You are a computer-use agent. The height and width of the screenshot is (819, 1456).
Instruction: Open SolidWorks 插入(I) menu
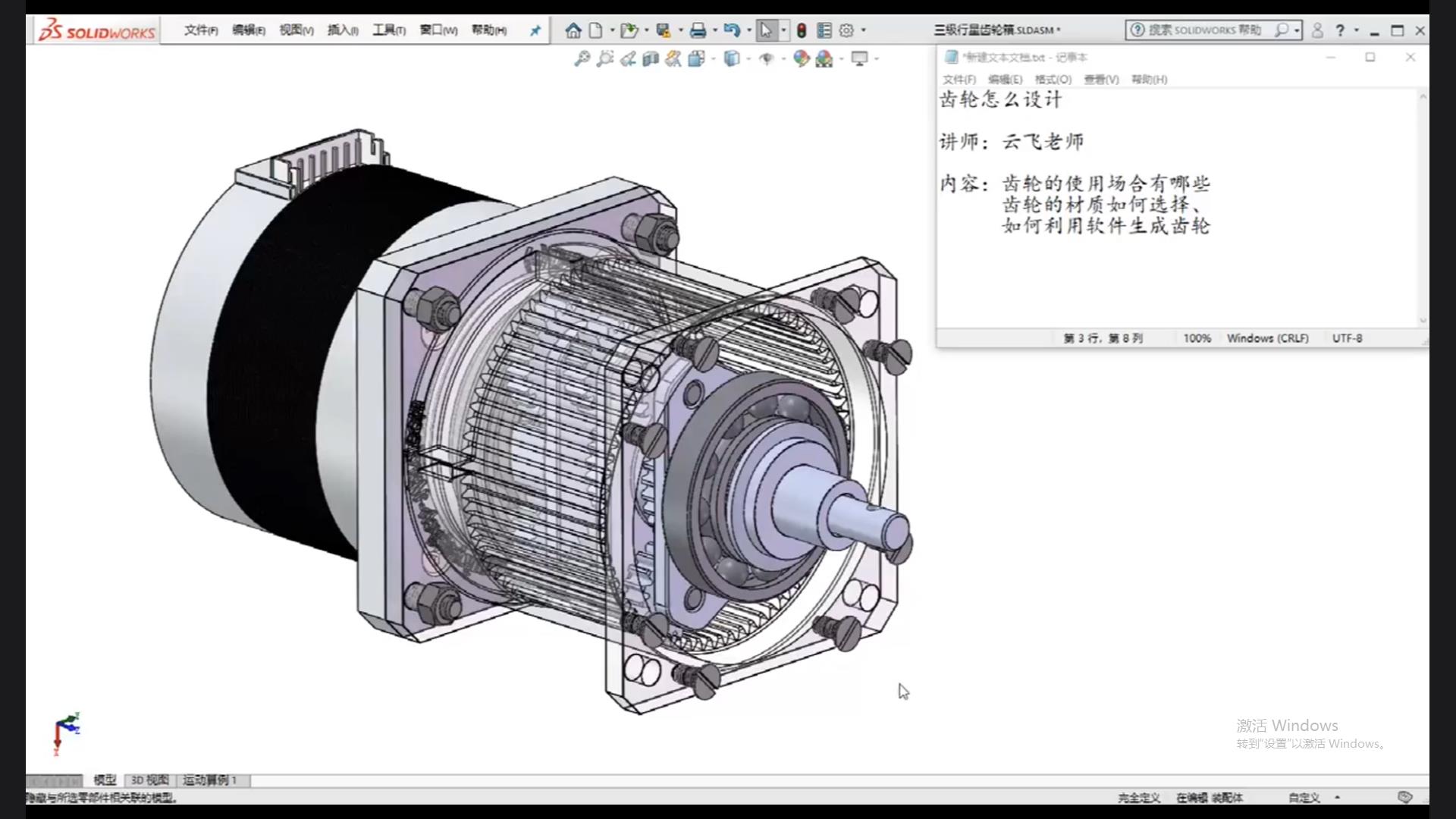pyautogui.click(x=343, y=30)
